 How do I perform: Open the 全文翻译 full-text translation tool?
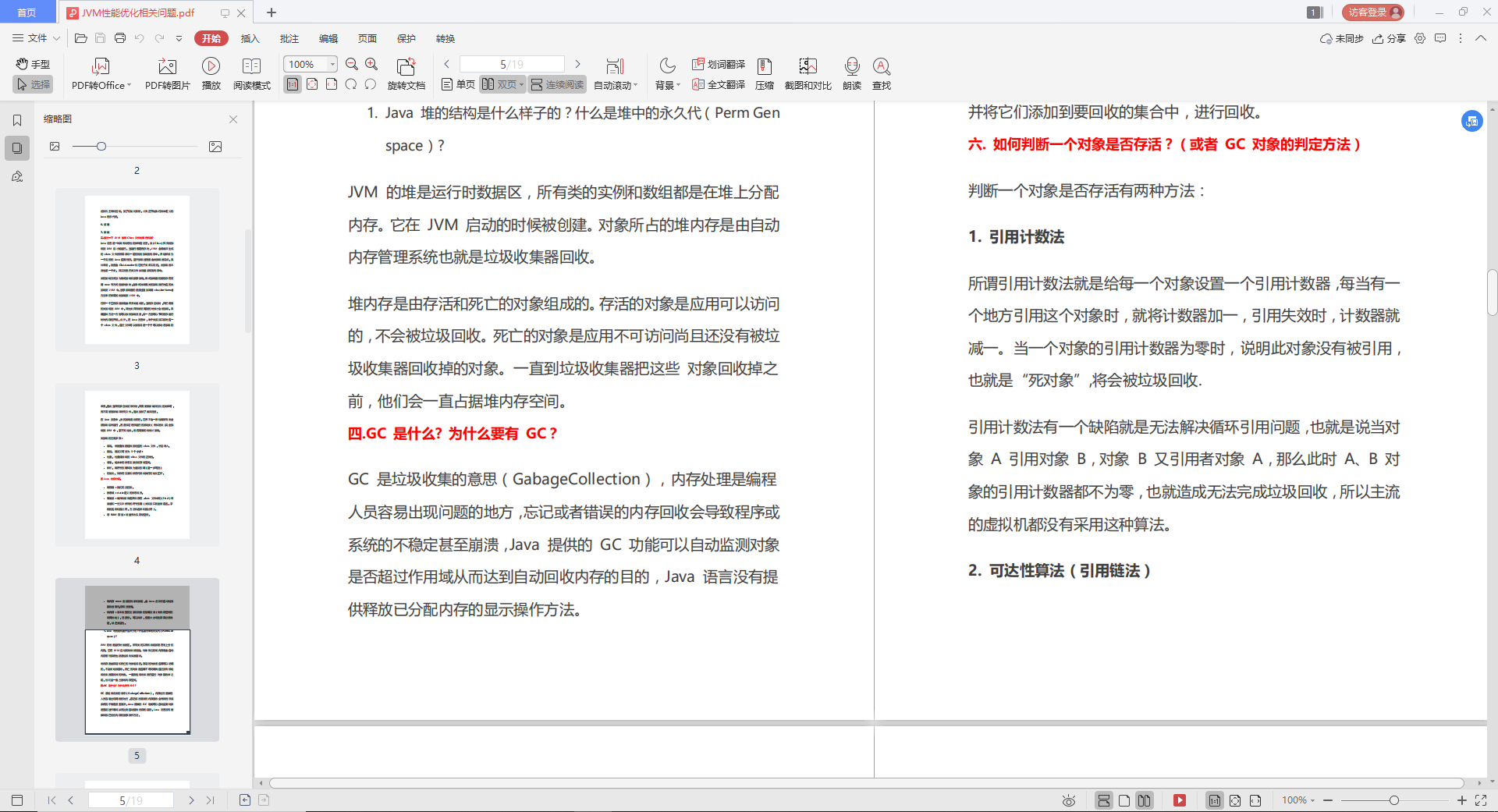(x=718, y=84)
